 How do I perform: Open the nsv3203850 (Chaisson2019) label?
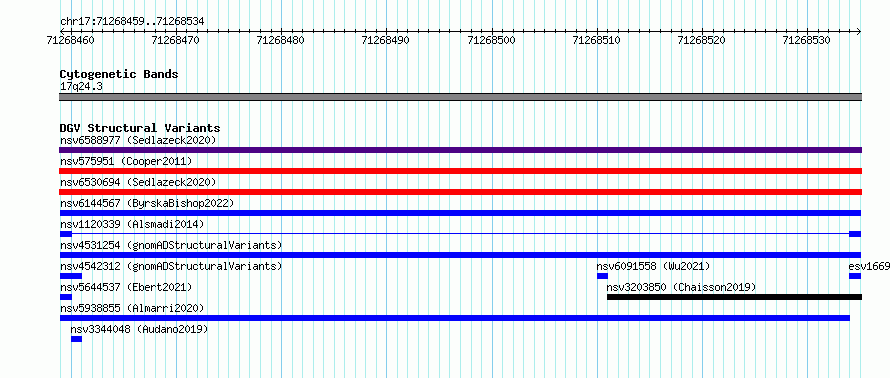click(681, 287)
